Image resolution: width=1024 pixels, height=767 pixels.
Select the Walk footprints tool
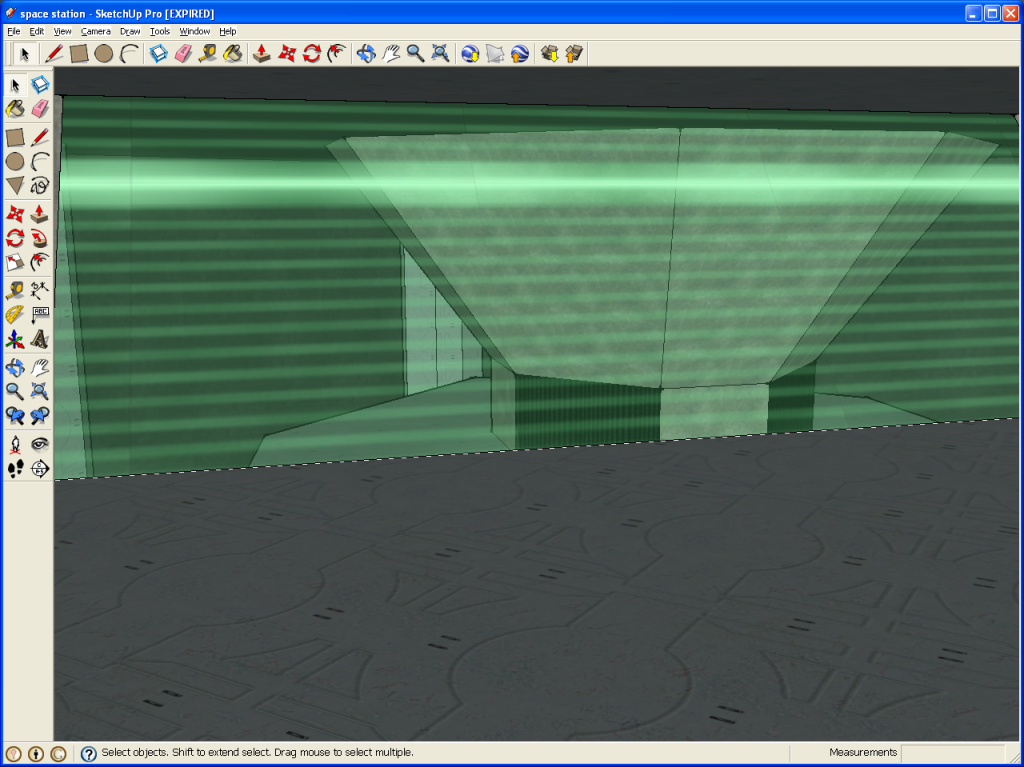(15, 468)
